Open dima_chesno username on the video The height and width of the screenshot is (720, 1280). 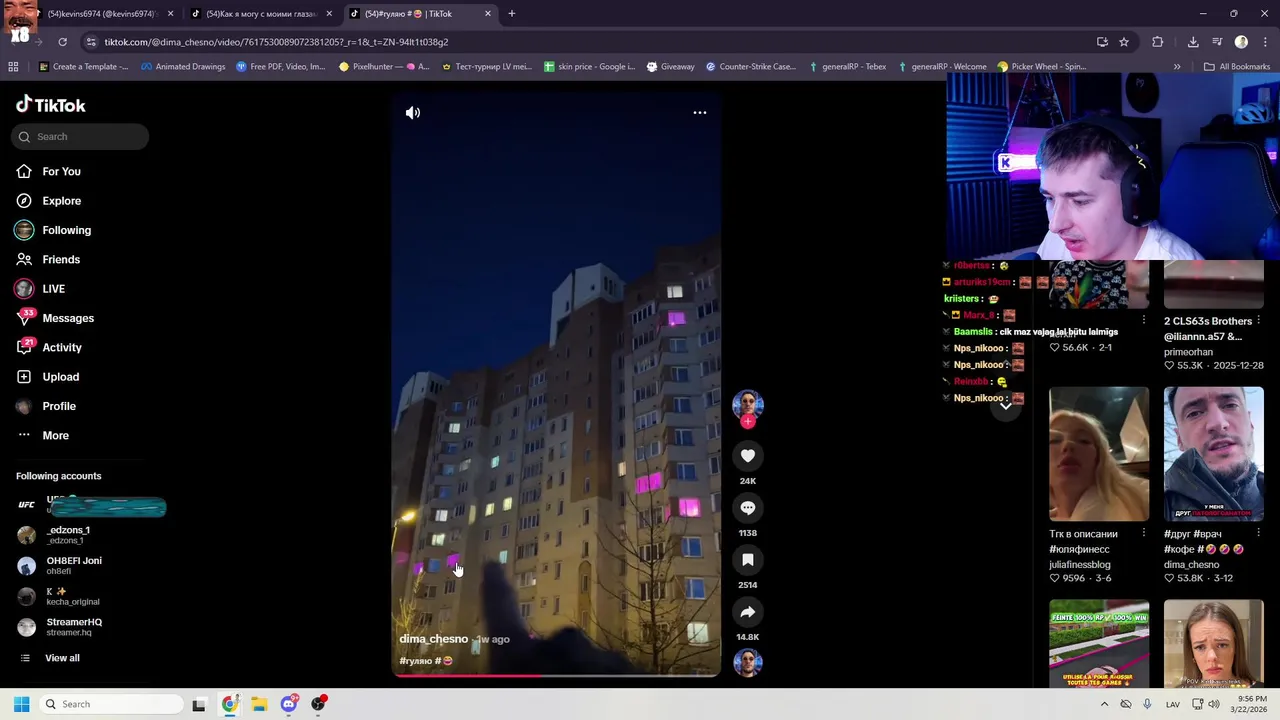pos(433,639)
